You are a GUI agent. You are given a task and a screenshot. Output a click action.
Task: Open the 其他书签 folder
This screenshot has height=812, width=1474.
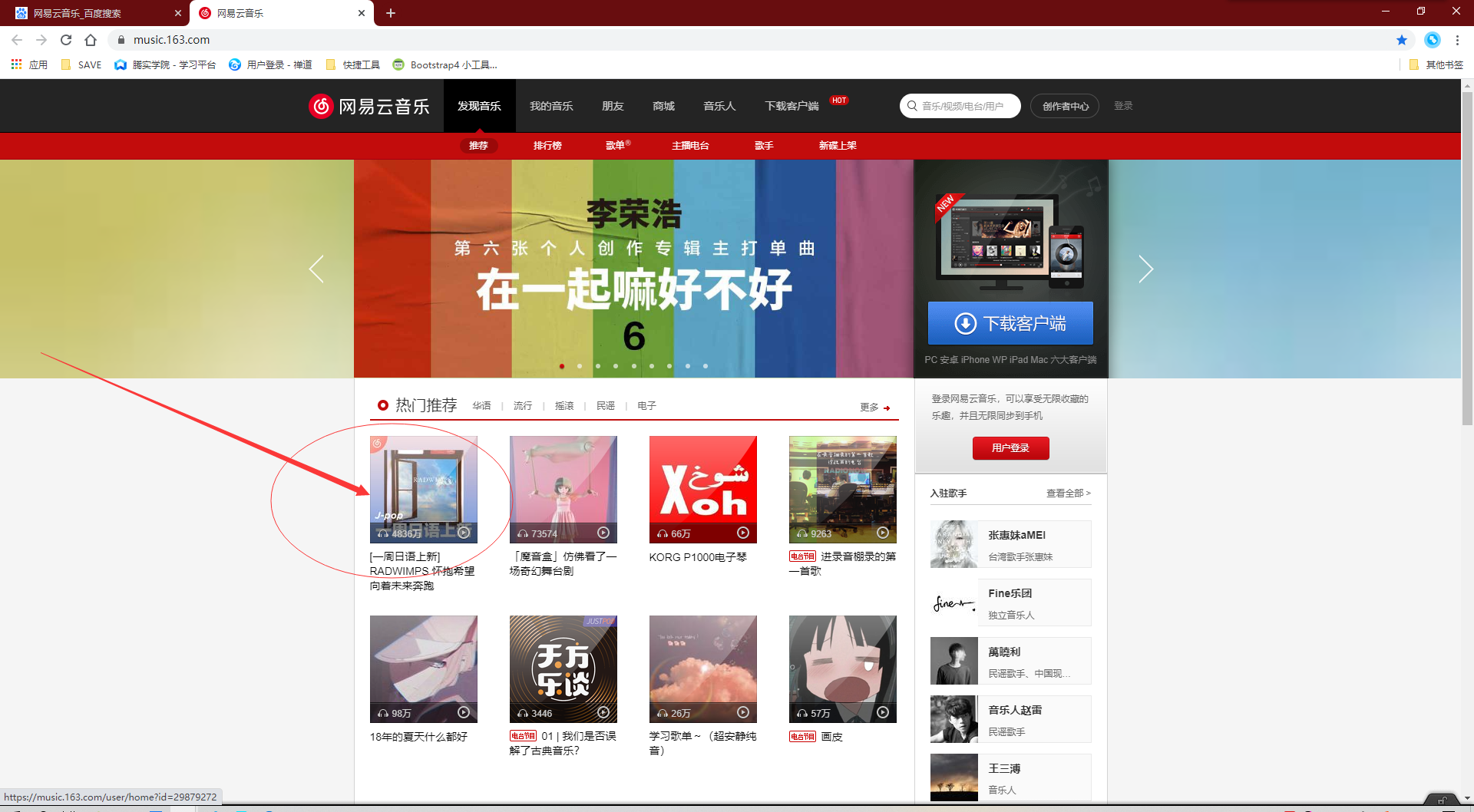tap(1436, 64)
